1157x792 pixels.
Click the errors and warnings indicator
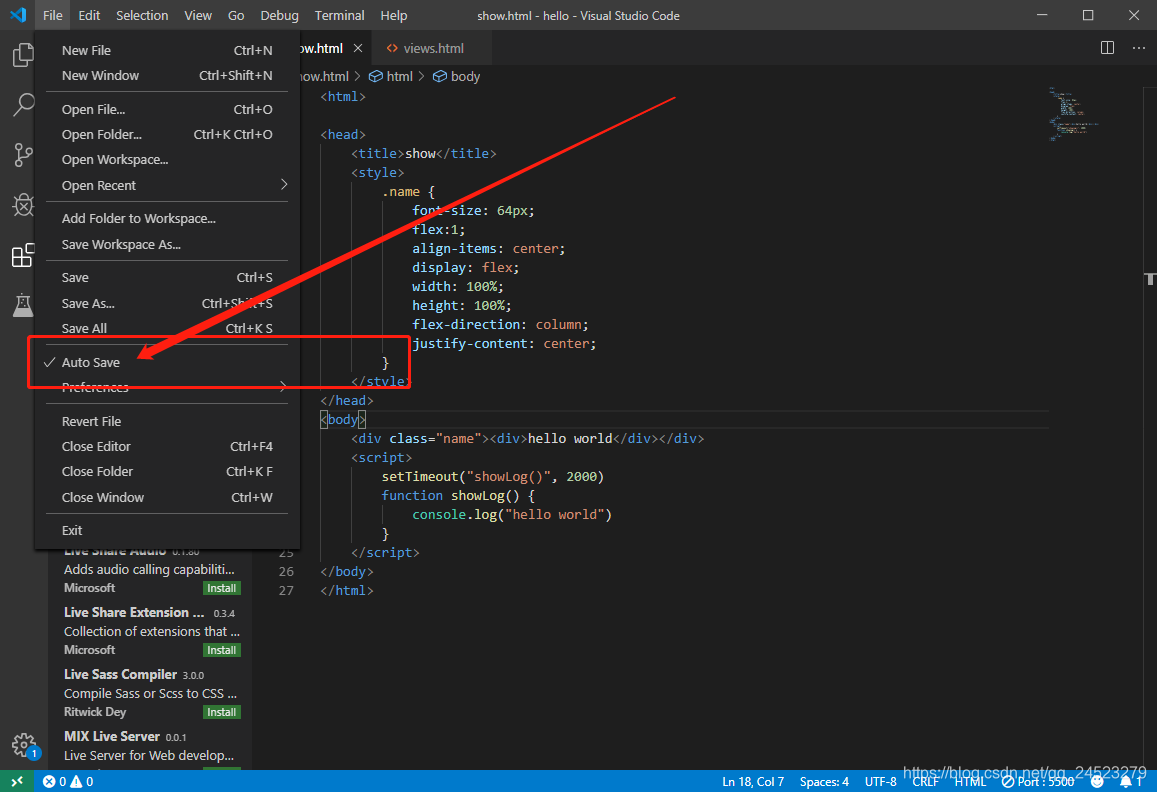click(67, 781)
